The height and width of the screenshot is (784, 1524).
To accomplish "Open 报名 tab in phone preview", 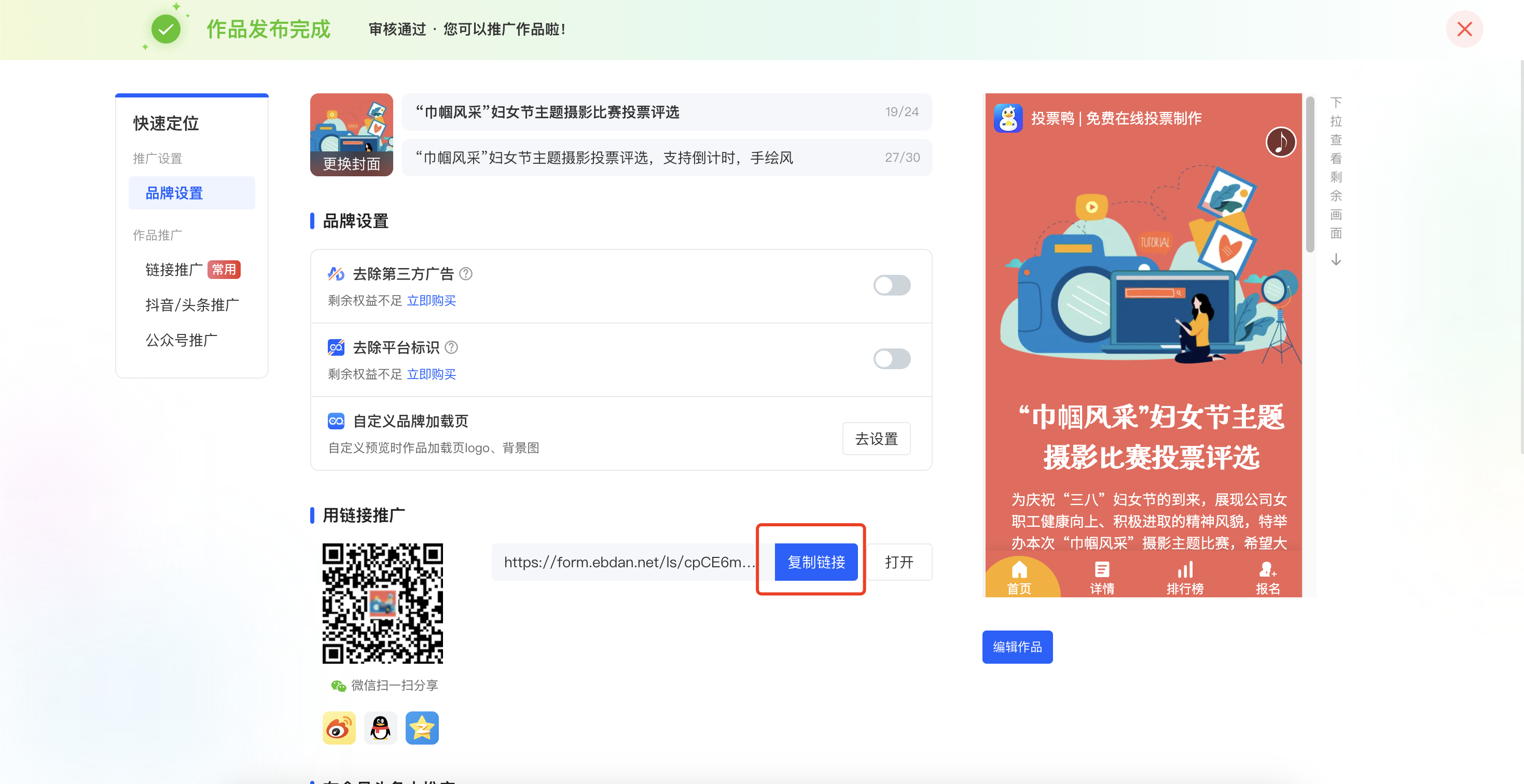I will pyautogui.click(x=1267, y=578).
